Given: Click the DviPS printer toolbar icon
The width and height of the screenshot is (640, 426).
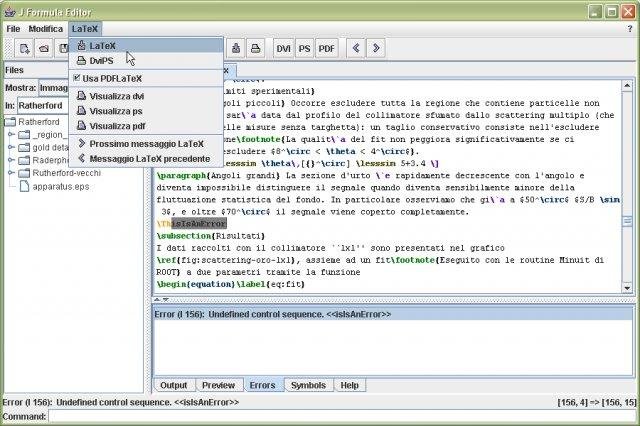Looking at the screenshot, I should 255,48.
